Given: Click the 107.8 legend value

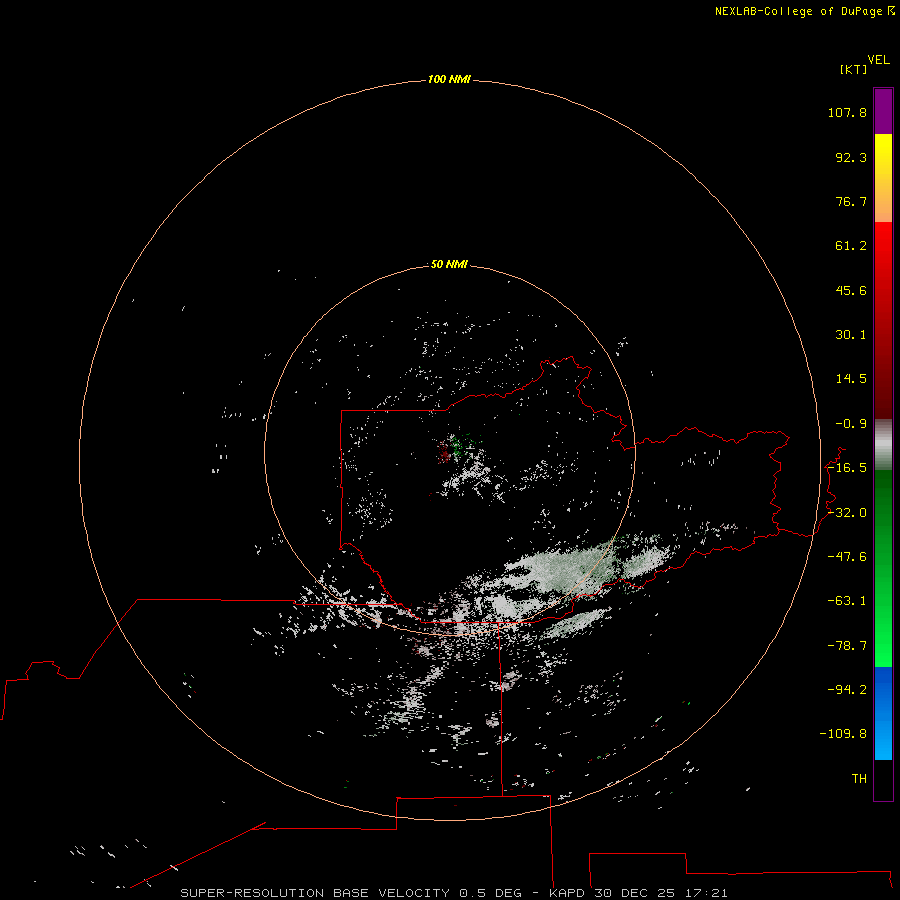Looking at the screenshot, I should (x=847, y=112).
